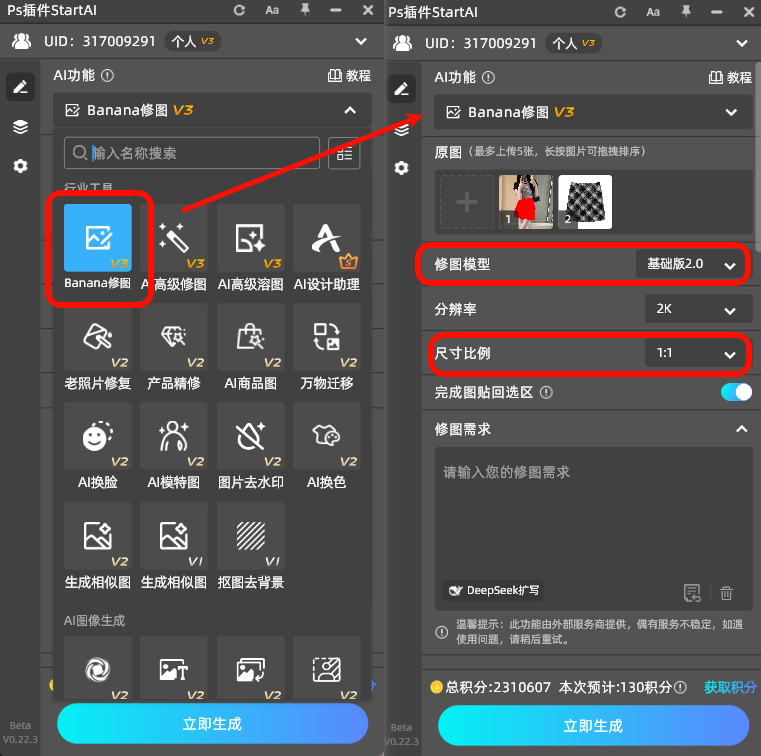Expand the account UID dropdown in right panel
The height and width of the screenshot is (756, 761).
[742, 43]
